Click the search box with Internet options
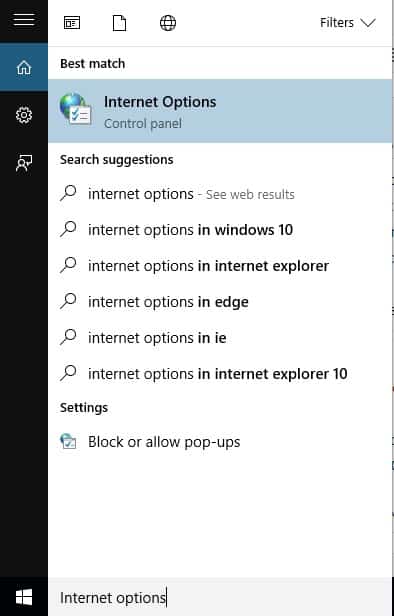This screenshot has width=394, height=616. [220, 598]
